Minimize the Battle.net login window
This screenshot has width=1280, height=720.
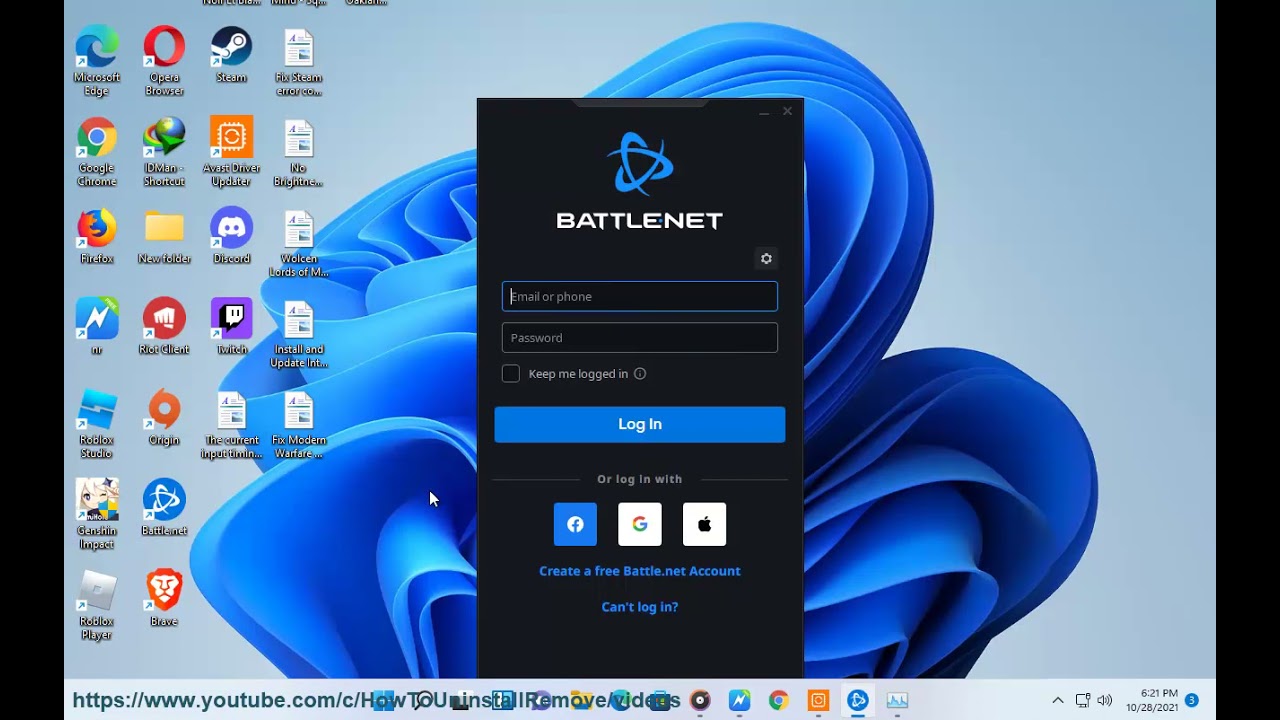click(x=764, y=112)
